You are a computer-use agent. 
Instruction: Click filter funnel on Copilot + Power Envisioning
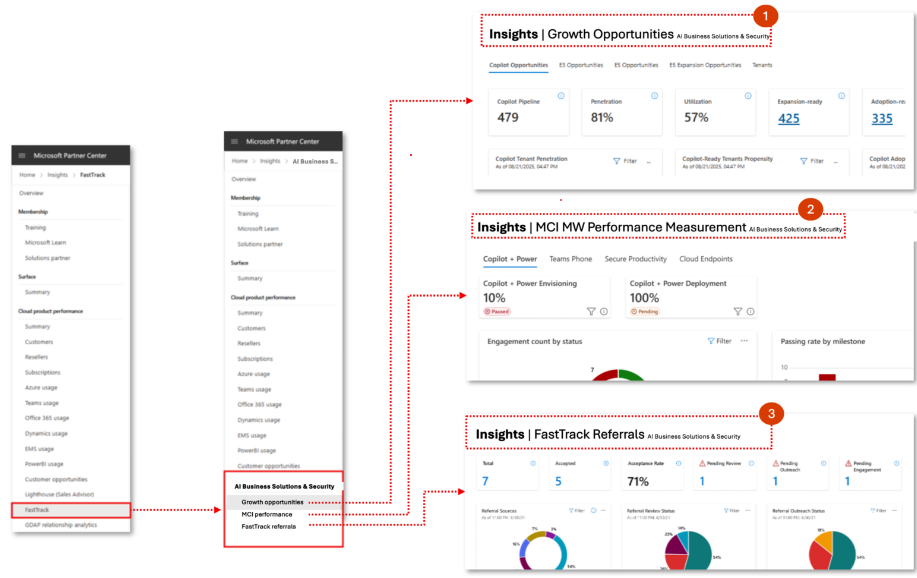[592, 311]
